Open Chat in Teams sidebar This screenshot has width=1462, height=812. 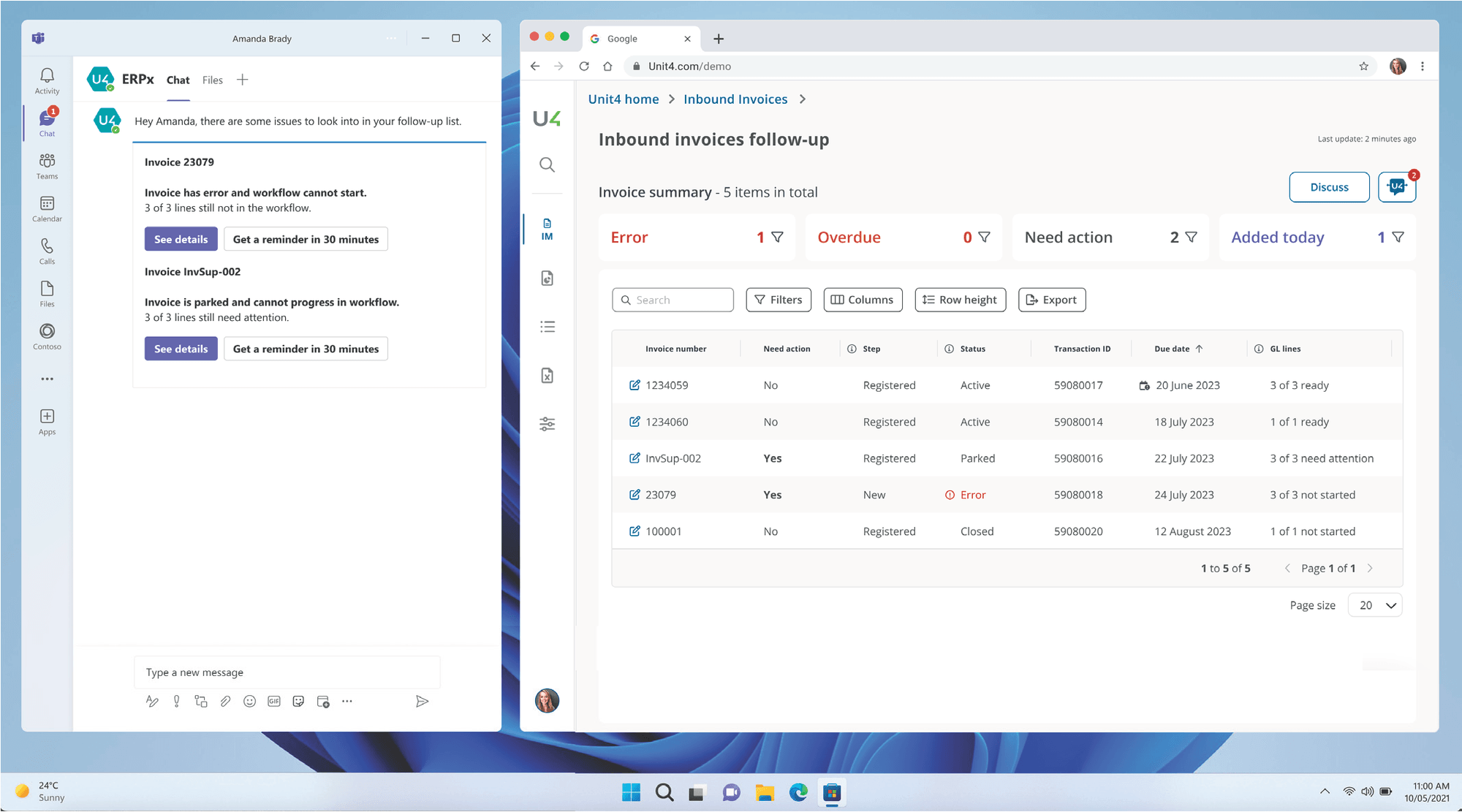pyautogui.click(x=47, y=122)
